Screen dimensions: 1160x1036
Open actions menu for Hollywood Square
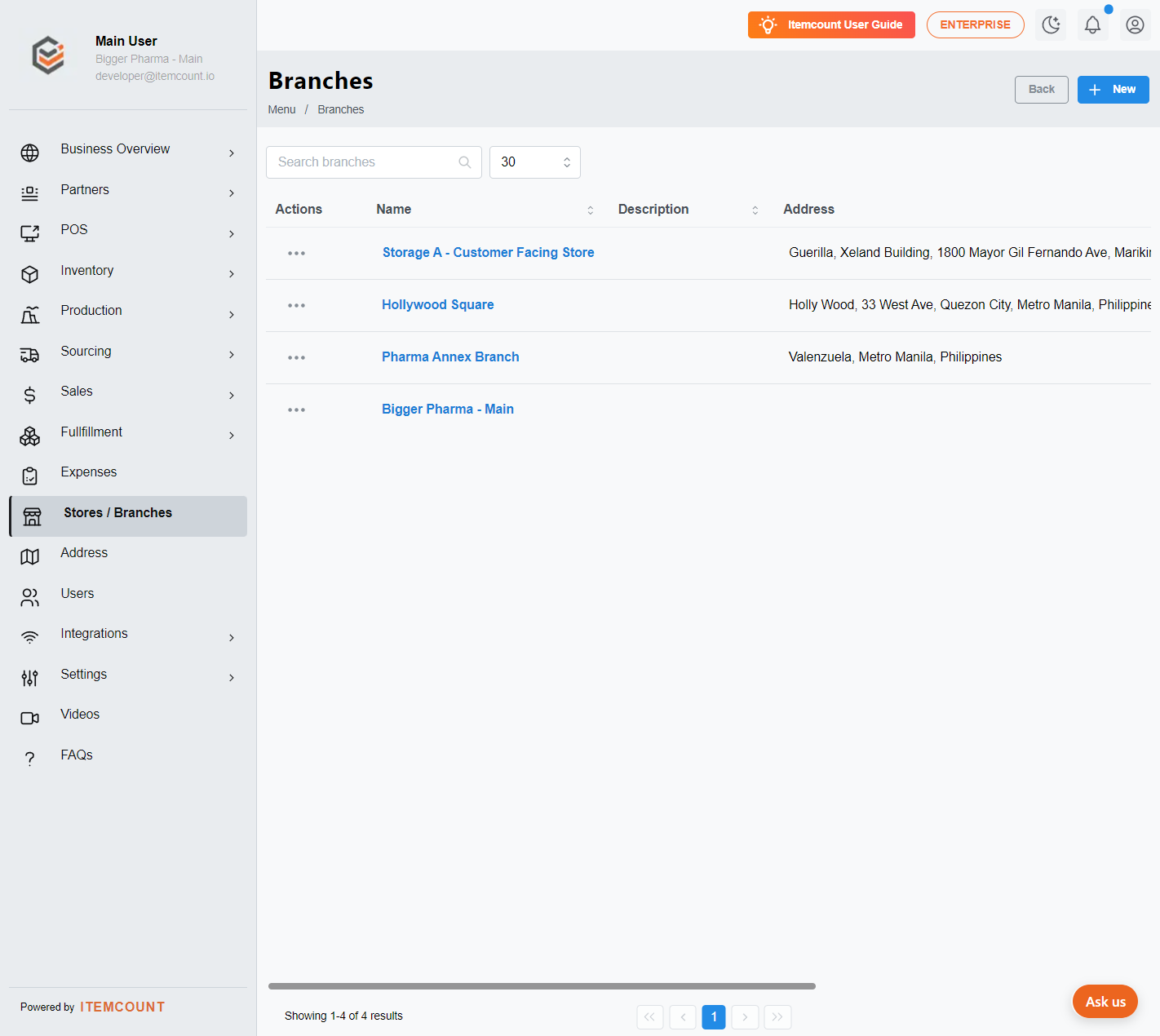click(296, 305)
